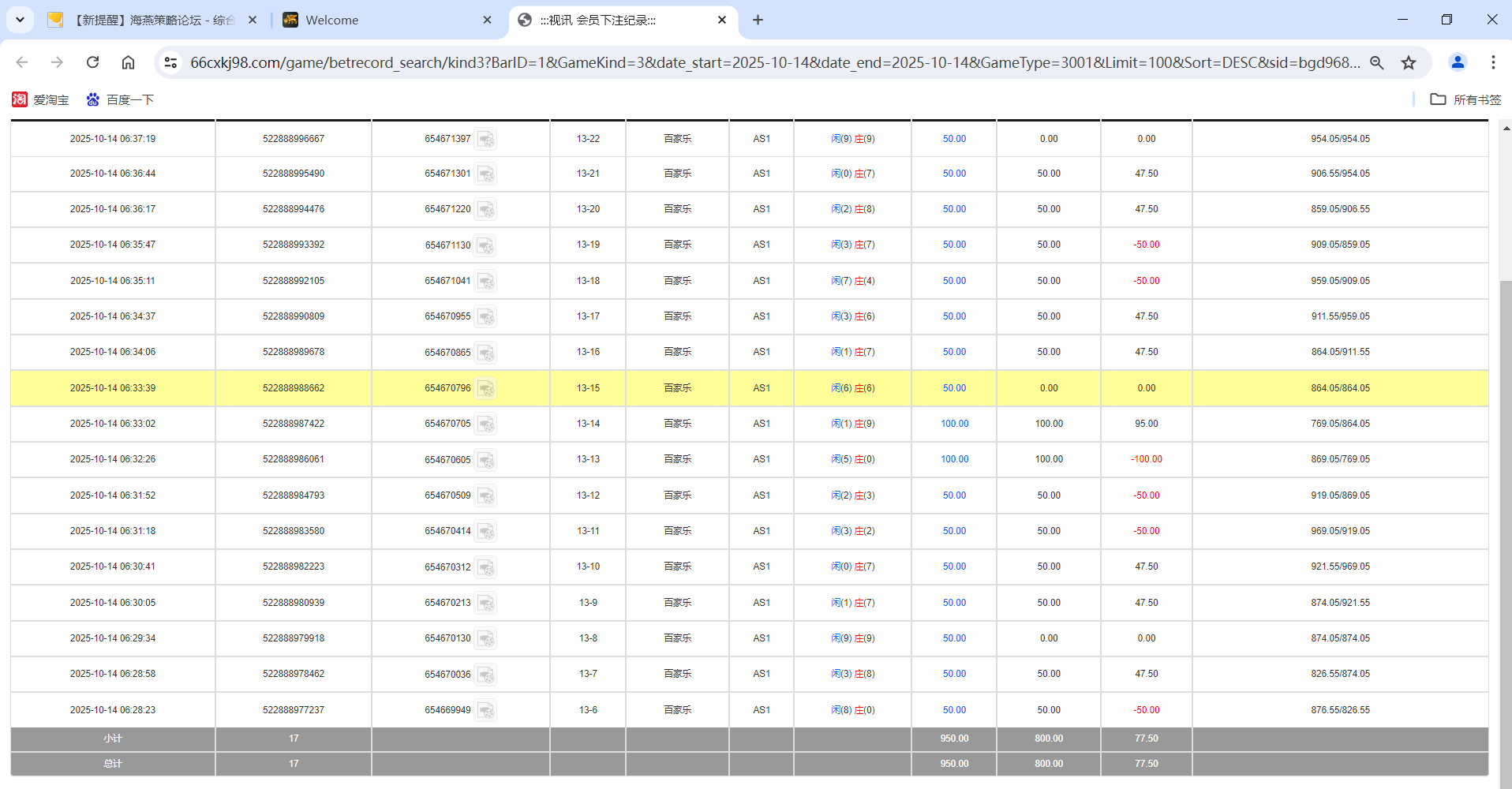Image resolution: width=1512 pixels, height=789 pixels.
Task: View site information icon in address bar
Action: pyautogui.click(x=170, y=62)
